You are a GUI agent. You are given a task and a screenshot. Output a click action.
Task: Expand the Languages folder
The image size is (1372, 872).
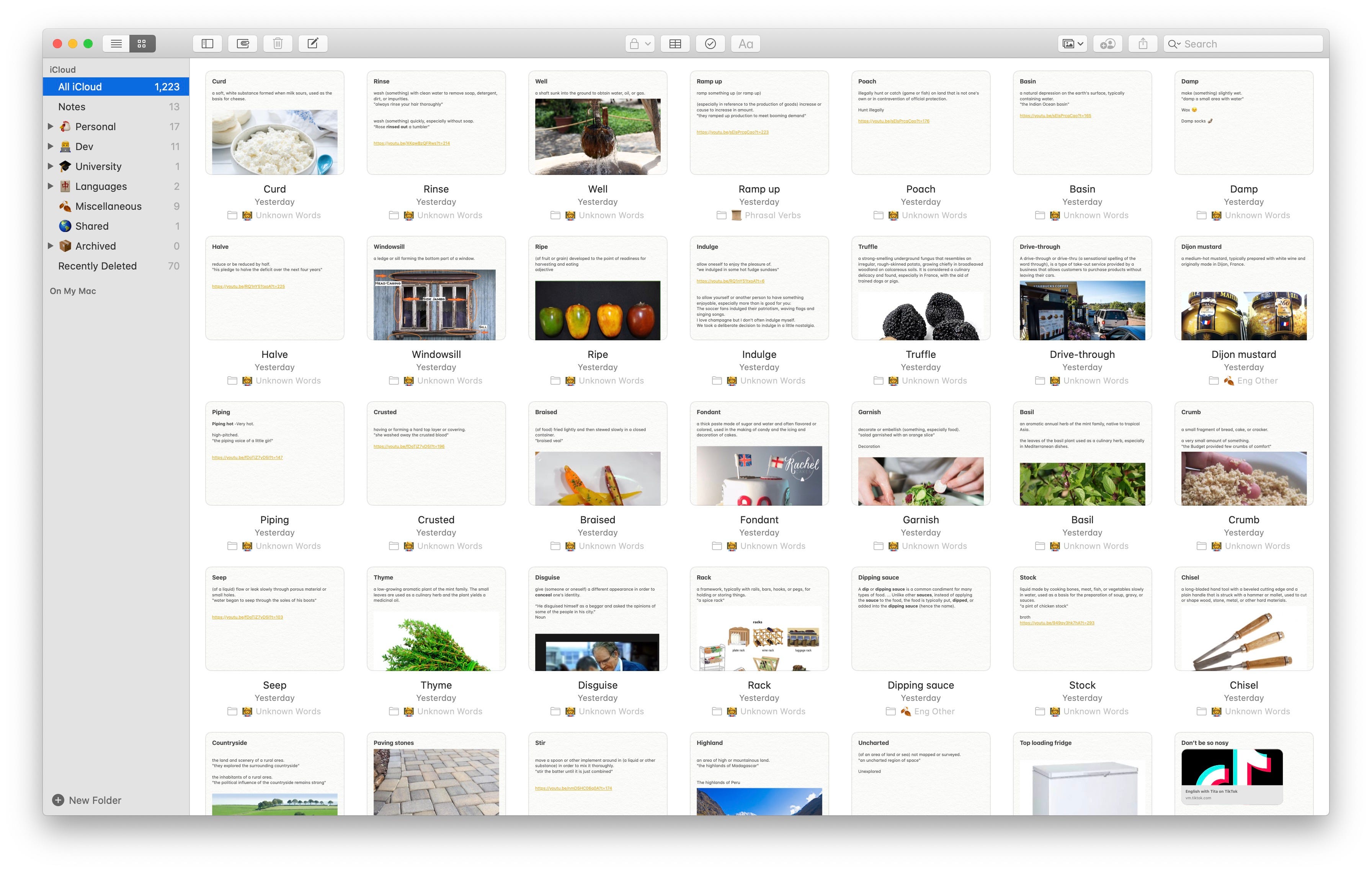(50, 186)
